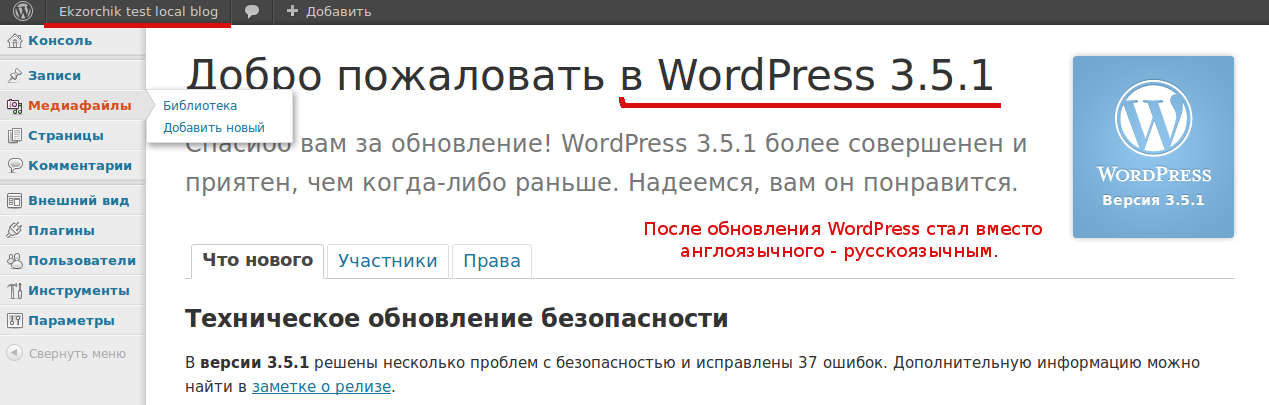
Task: Switch to the Участники tab
Action: coord(388,261)
